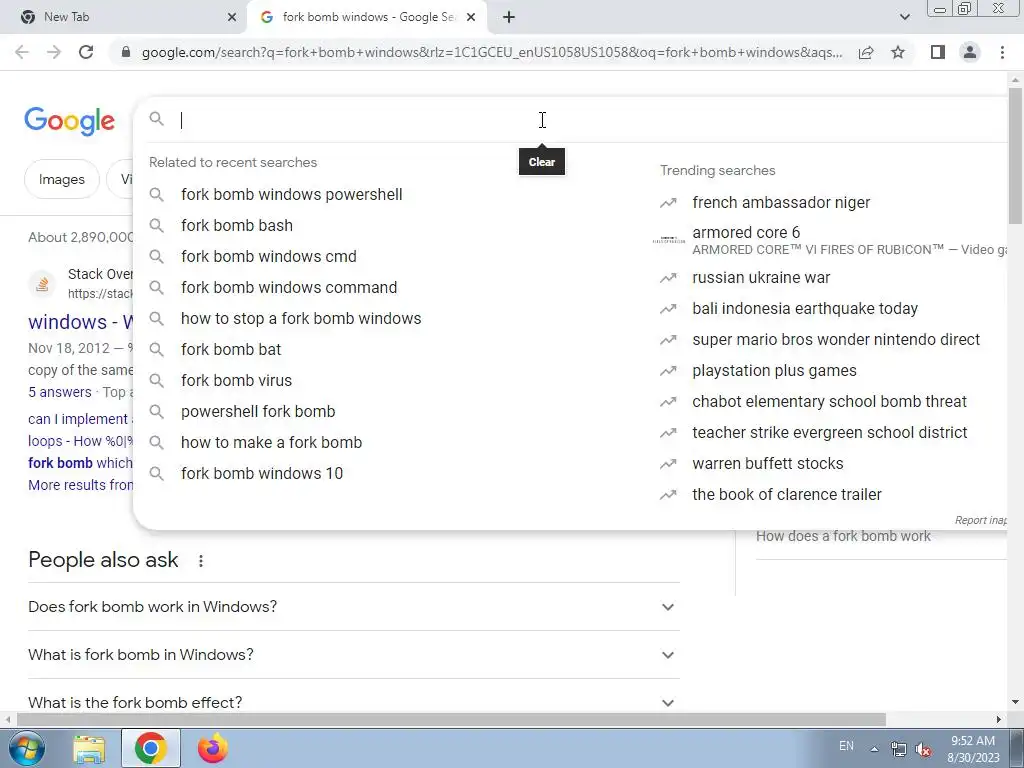Go back using the browser back arrow

pyautogui.click(x=22, y=52)
